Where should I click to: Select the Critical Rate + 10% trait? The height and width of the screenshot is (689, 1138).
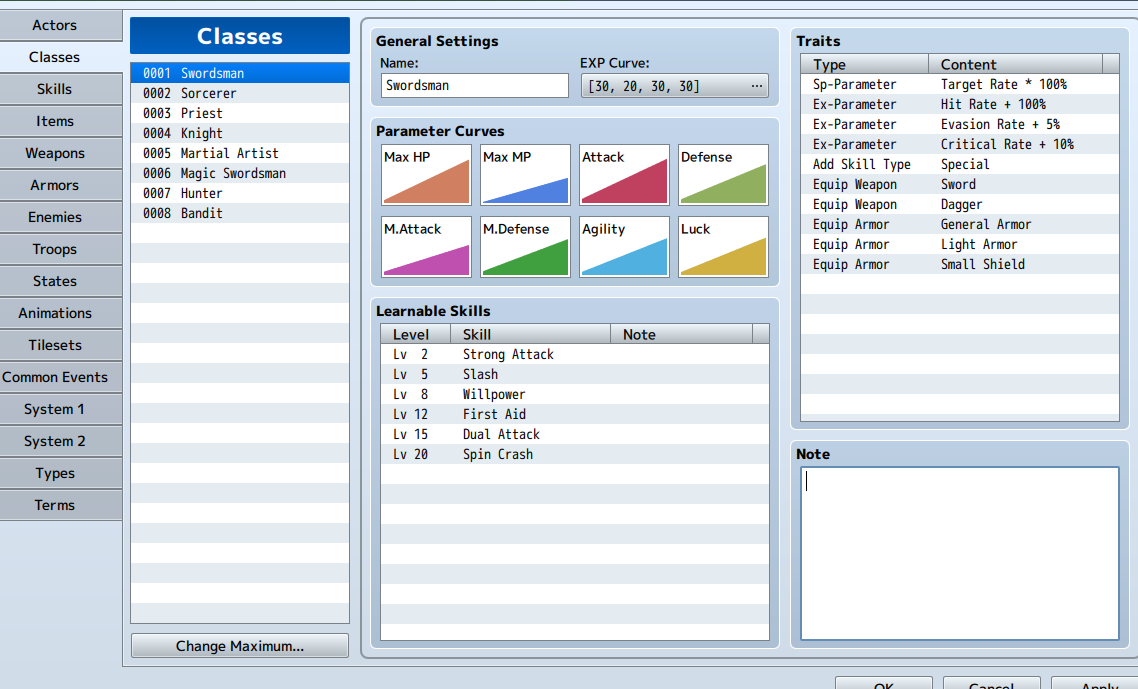coord(959,144)
